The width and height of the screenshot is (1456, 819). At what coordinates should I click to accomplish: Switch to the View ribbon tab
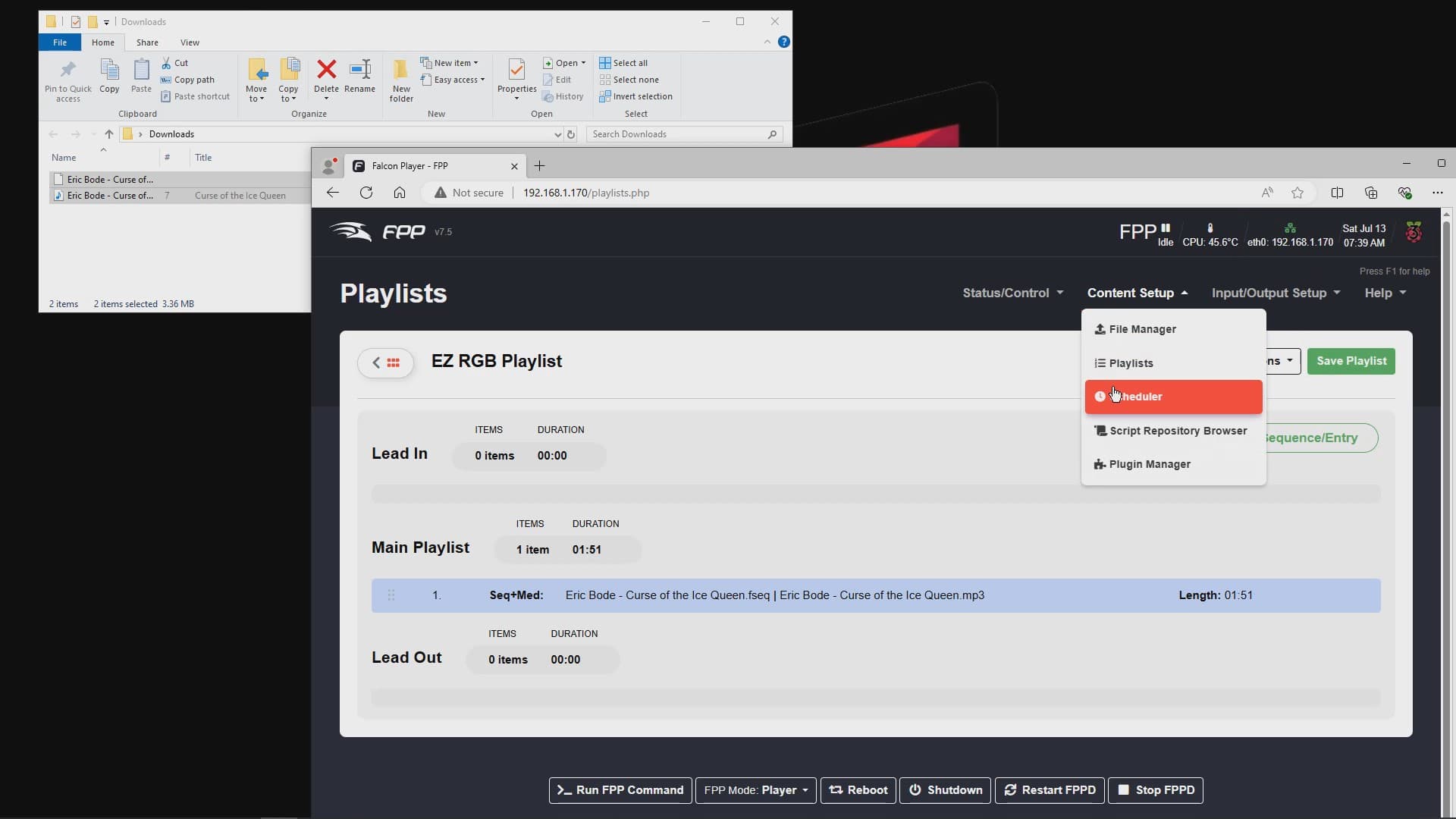190,42
